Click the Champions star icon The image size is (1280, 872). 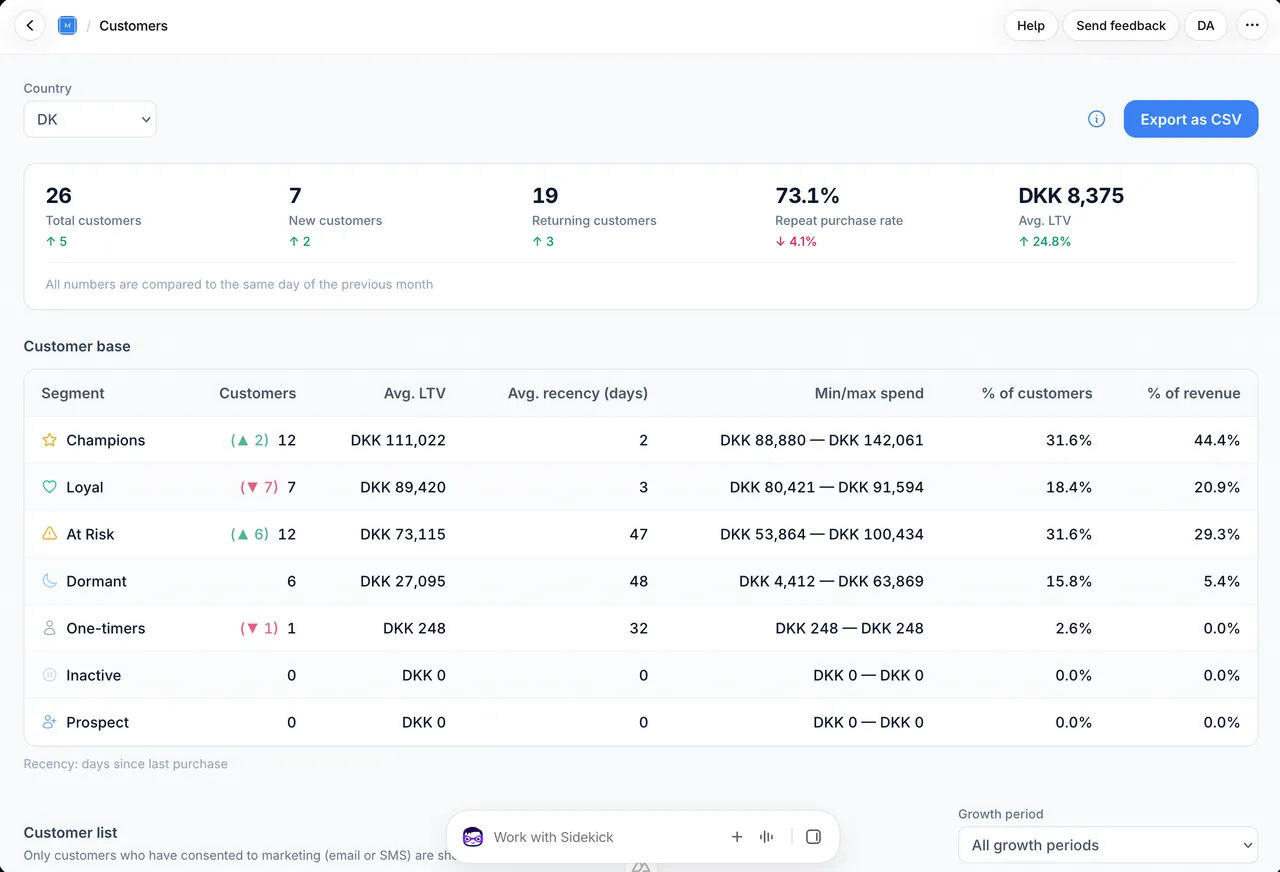point(49,440)
